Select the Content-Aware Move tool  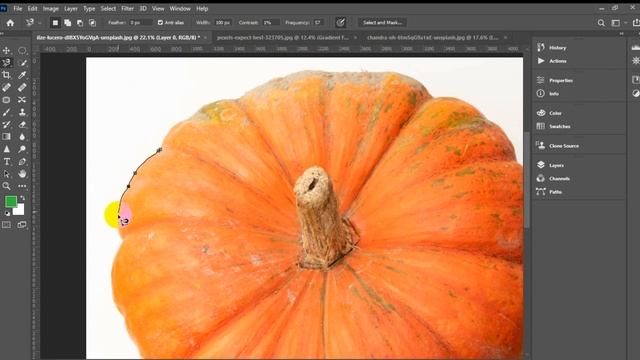(22, 100)
